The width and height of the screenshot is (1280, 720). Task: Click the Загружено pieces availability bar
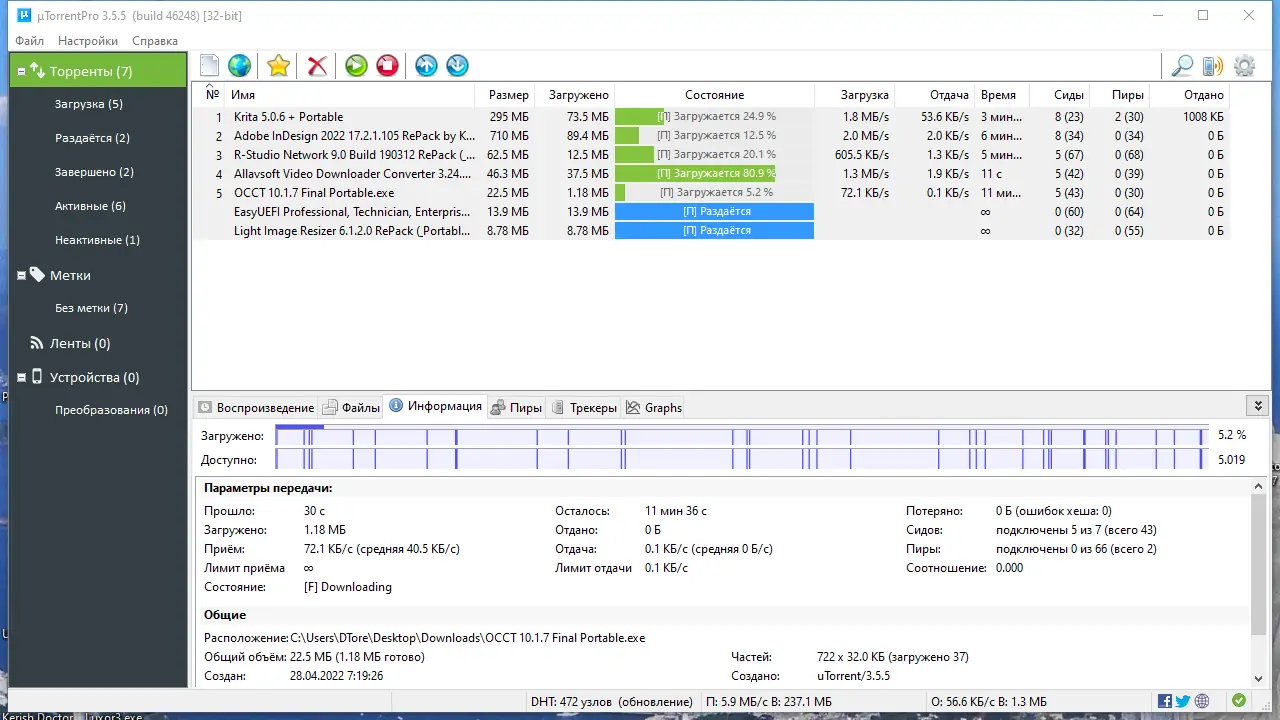coord(742,436)
